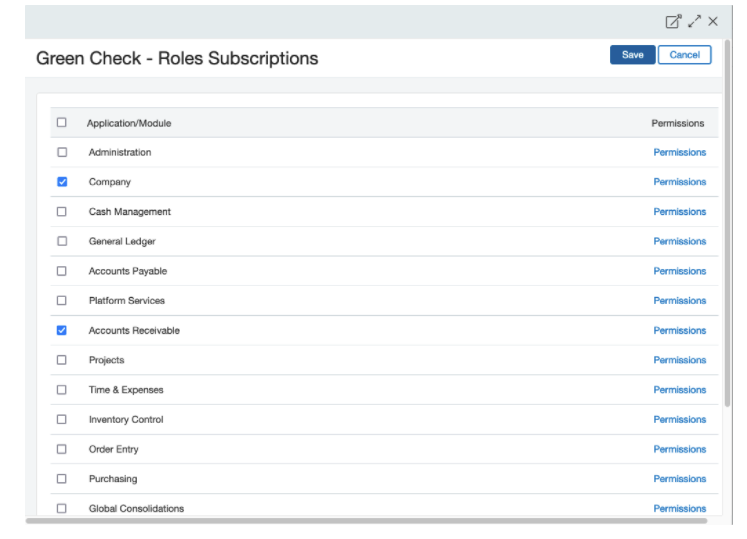Click the Projects module name
Screen dimensions: 747x539
coord(106,360)
